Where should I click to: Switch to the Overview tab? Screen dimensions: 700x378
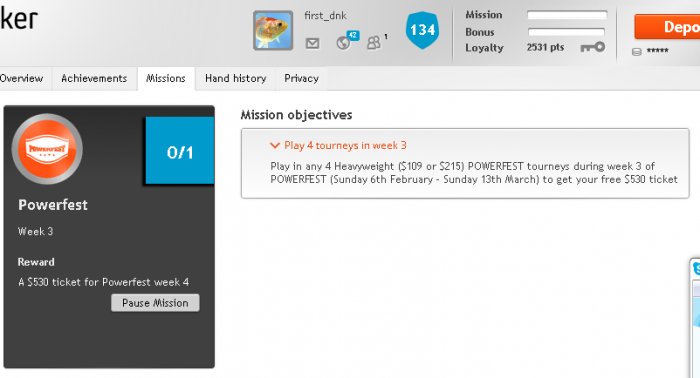click(x=21, y=79)
